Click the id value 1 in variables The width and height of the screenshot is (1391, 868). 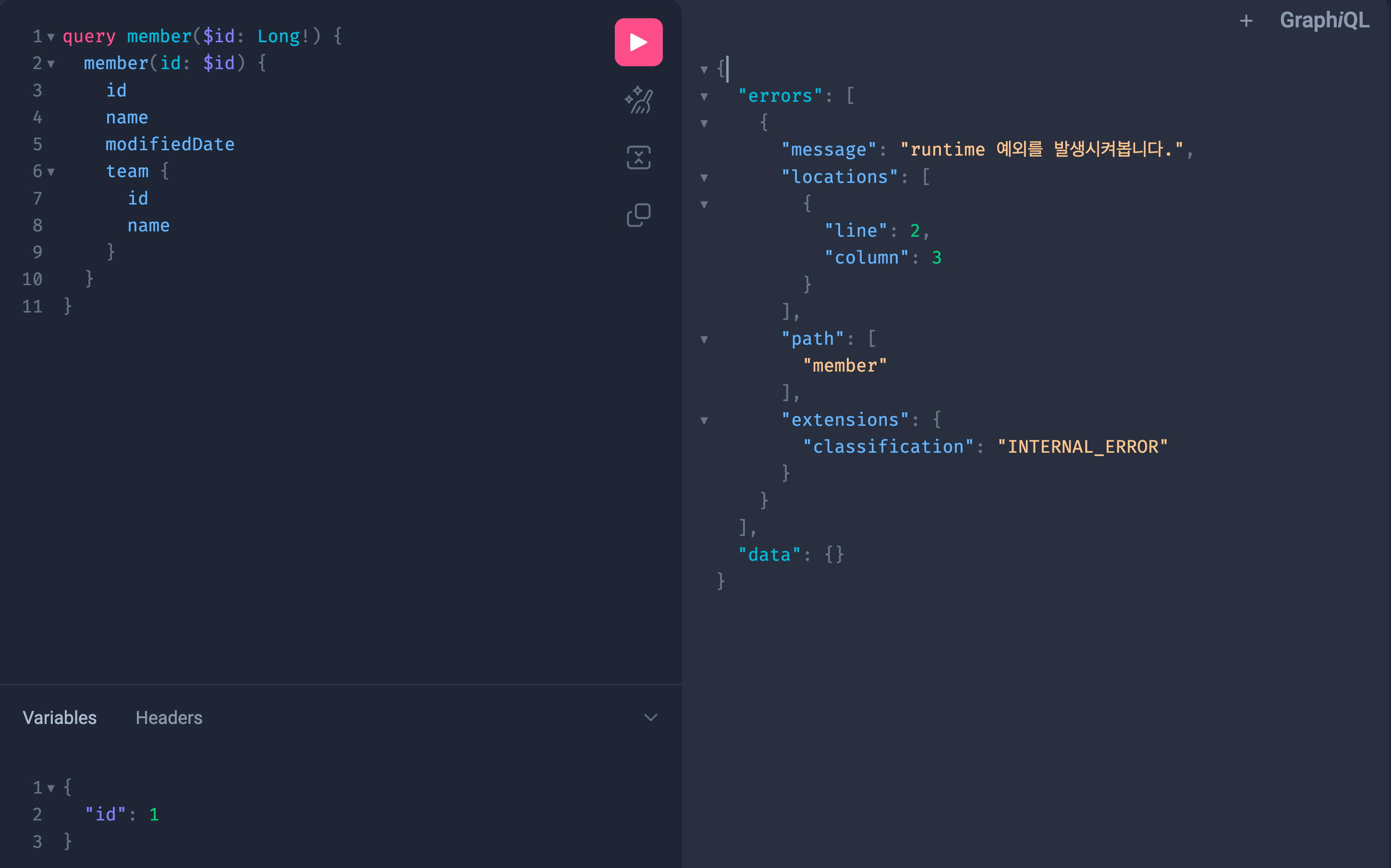coord(154,814)
